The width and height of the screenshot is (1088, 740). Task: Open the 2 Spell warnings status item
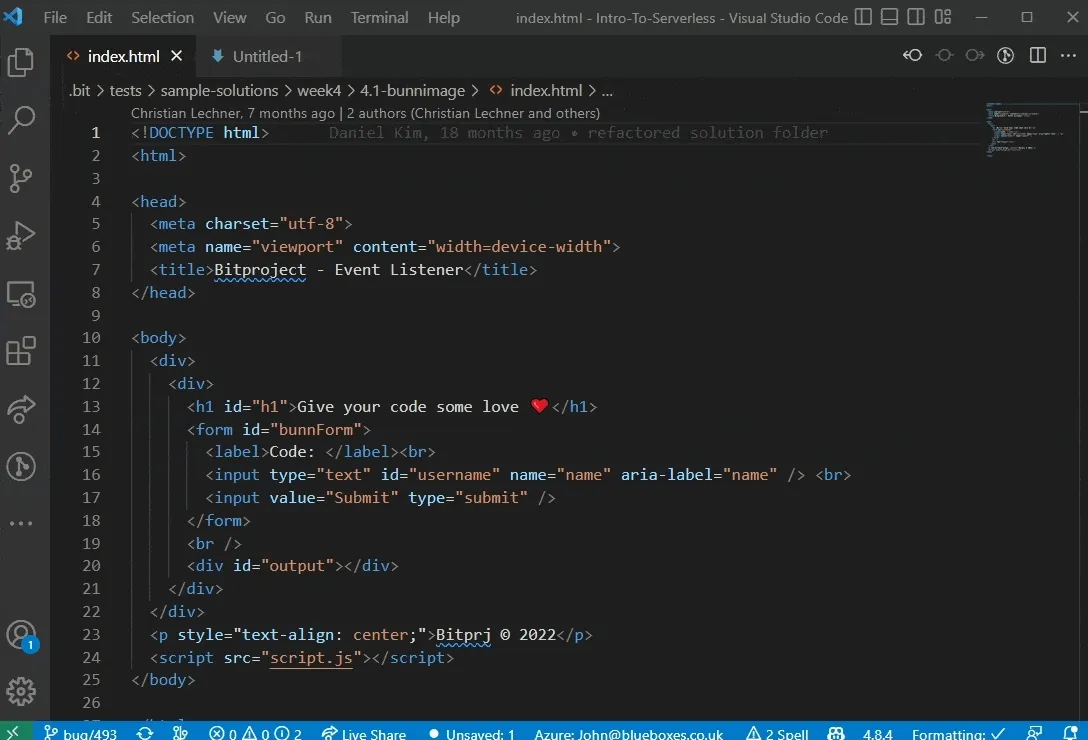click(776, 733)
